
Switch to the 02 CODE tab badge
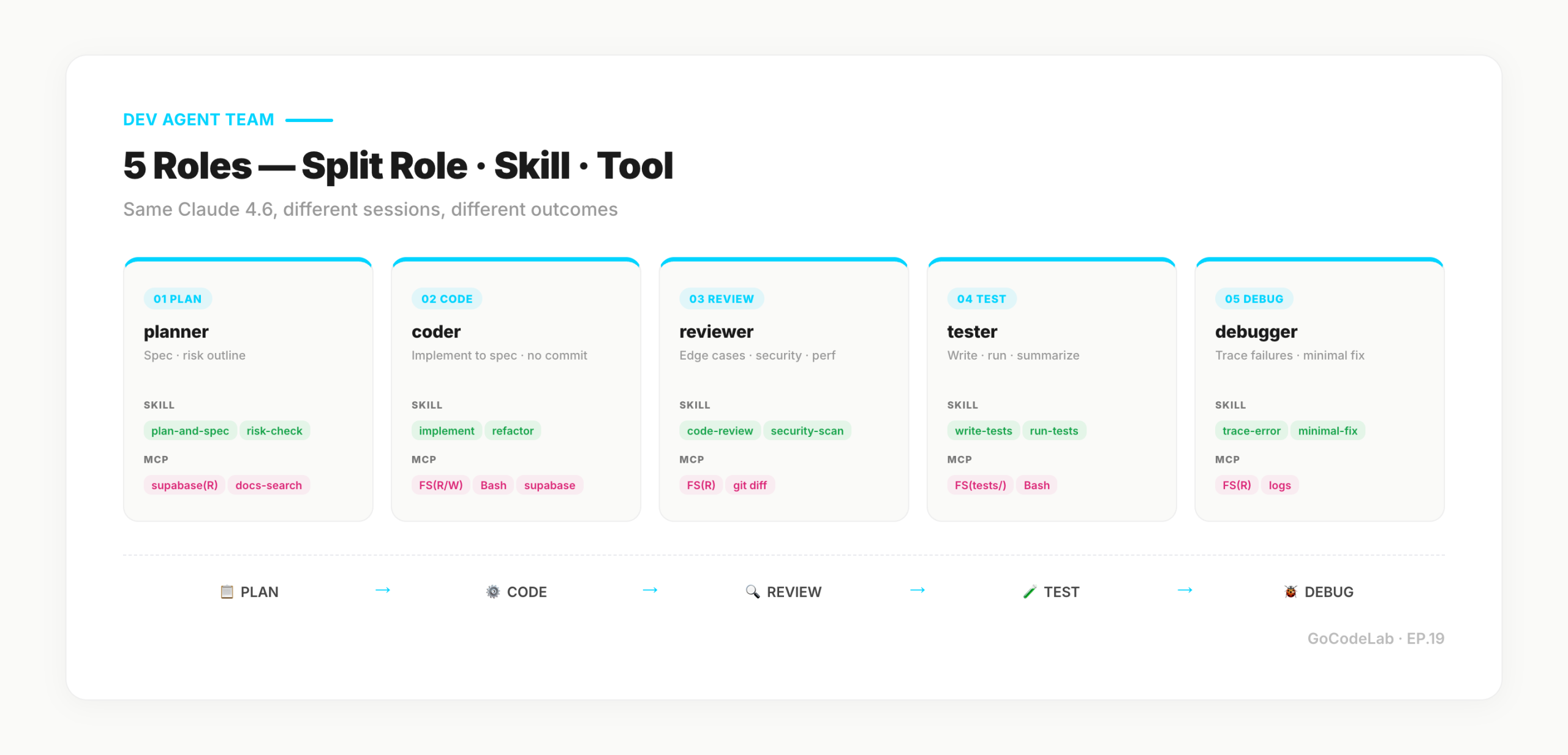(447, 298)
